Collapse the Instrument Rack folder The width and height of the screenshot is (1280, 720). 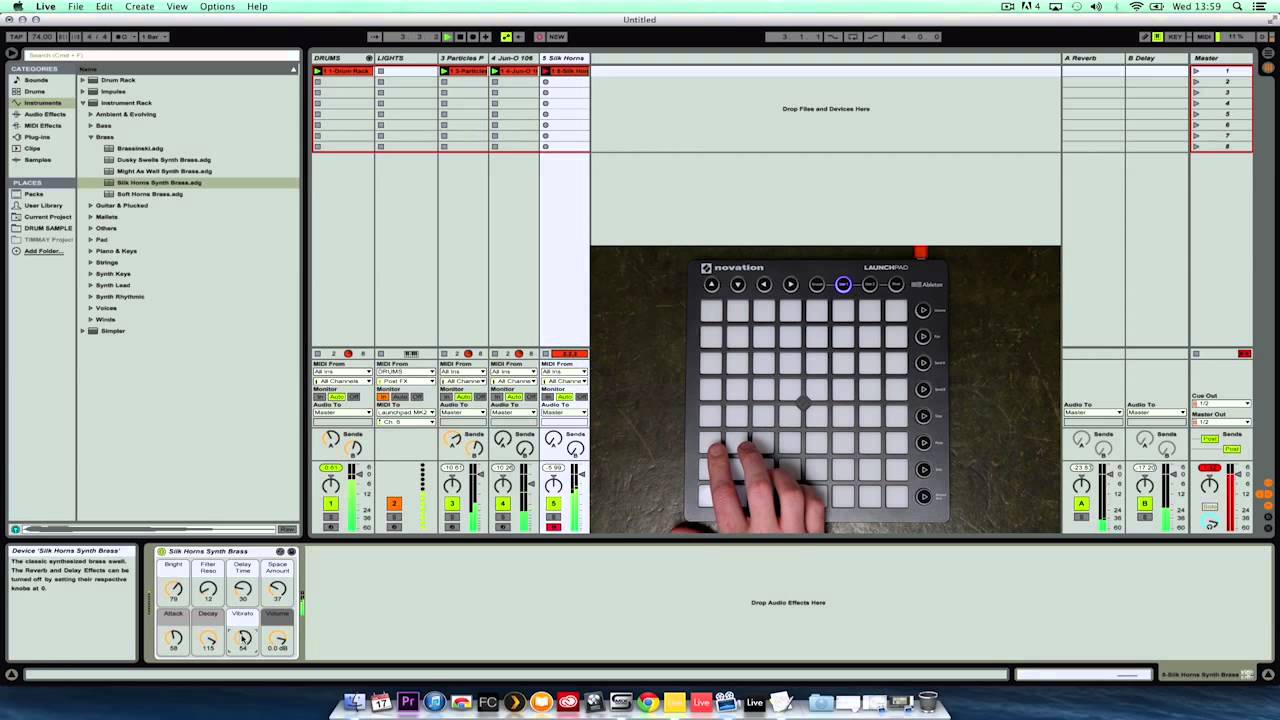pyautogui.click(x=84, y=103)
